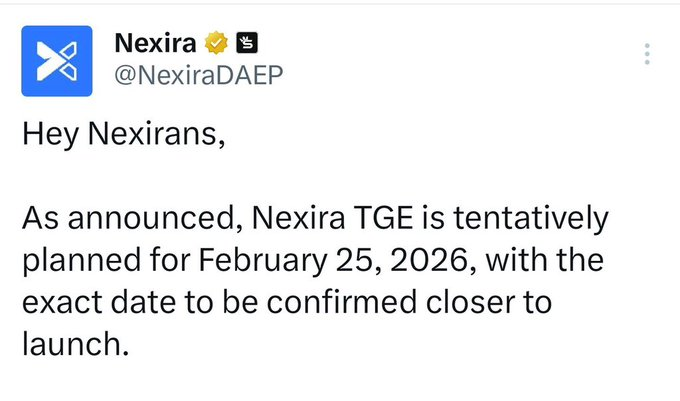
Task: Click the "Hey Nexirans," greeting line
Action: pyautogui.click(x=119, y=135)
